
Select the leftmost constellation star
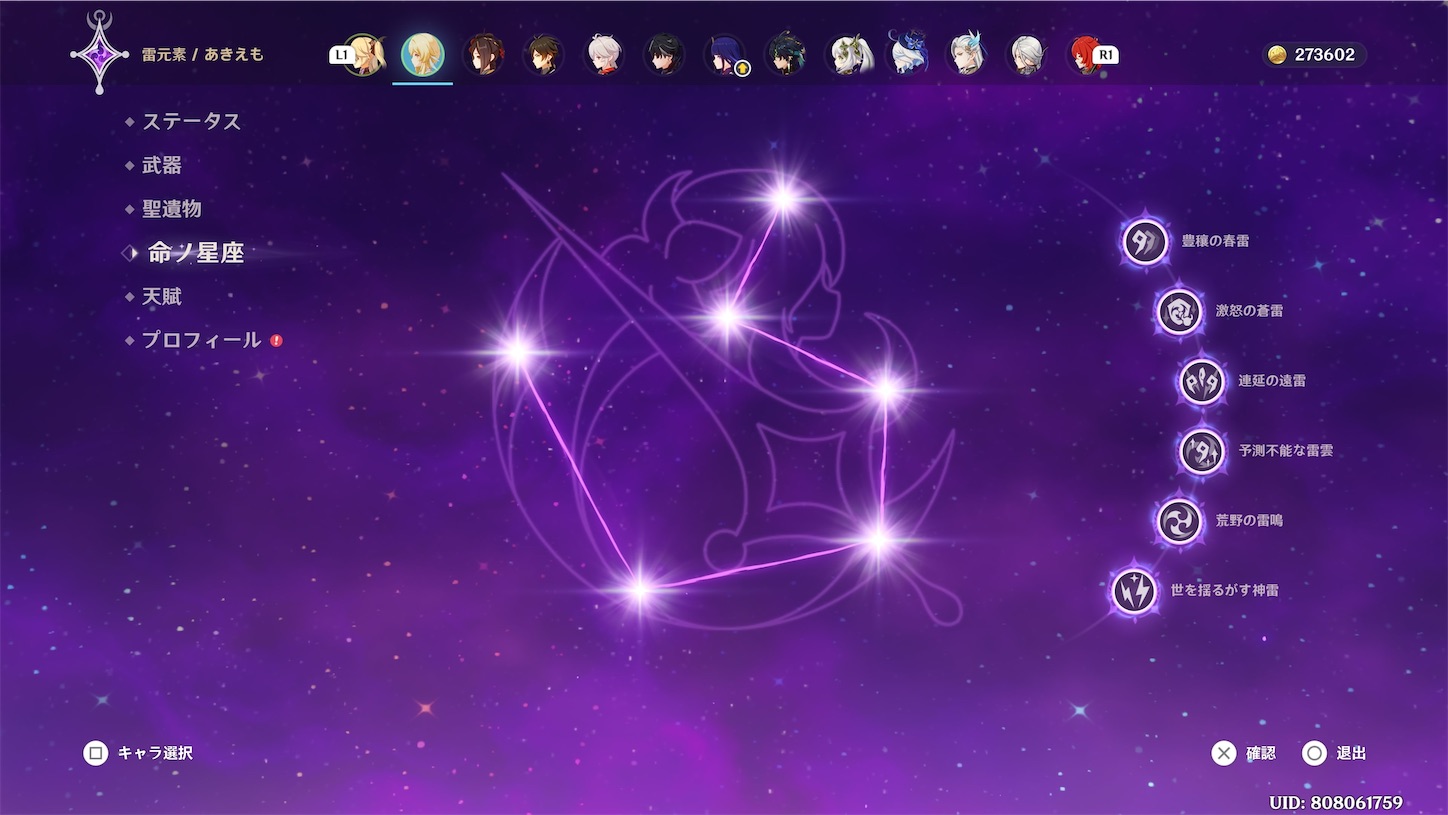click(517, 350)
